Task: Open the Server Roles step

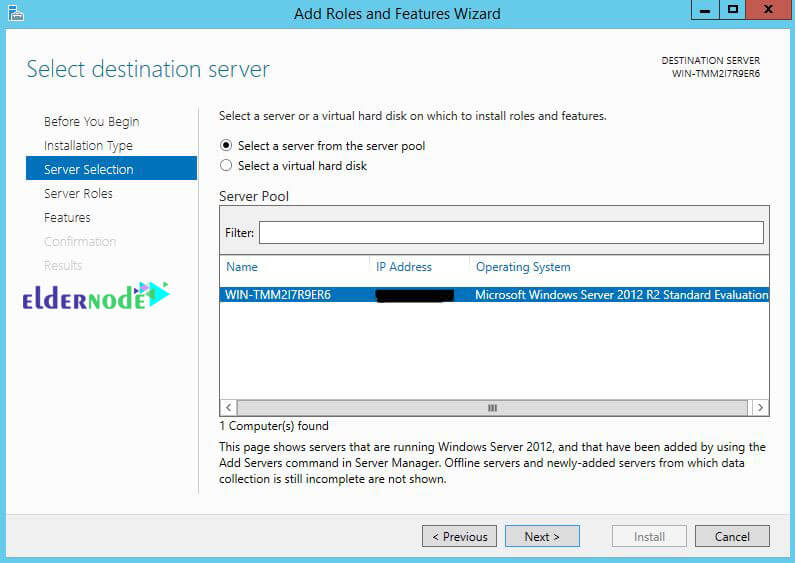Action: [x=78, y=193]
